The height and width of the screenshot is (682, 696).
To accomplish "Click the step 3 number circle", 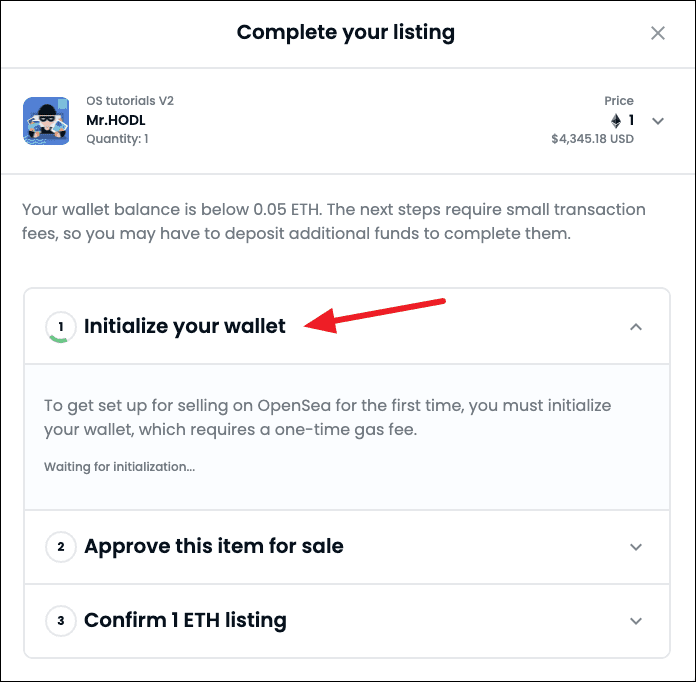I will 60,621.
